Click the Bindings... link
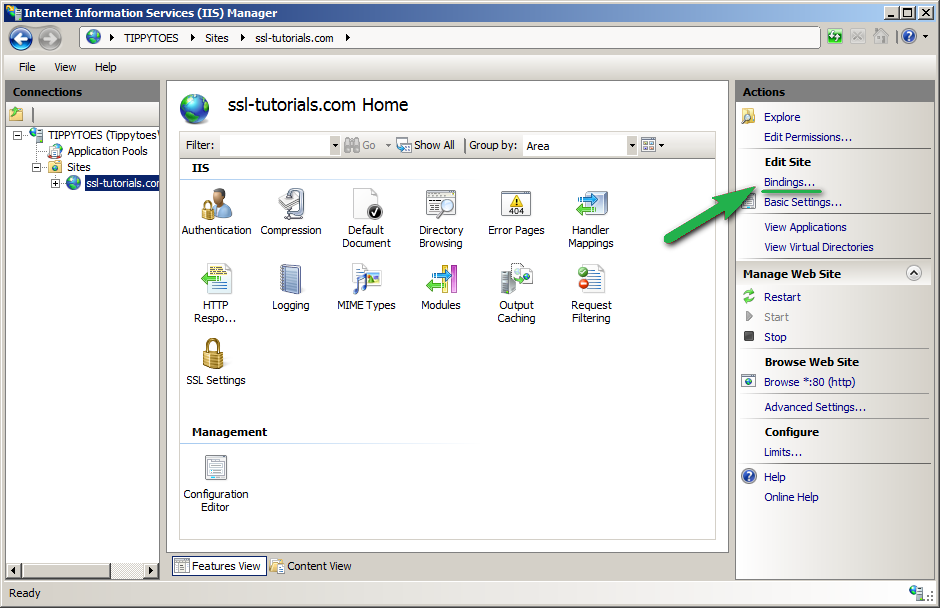 pos(789,182)
